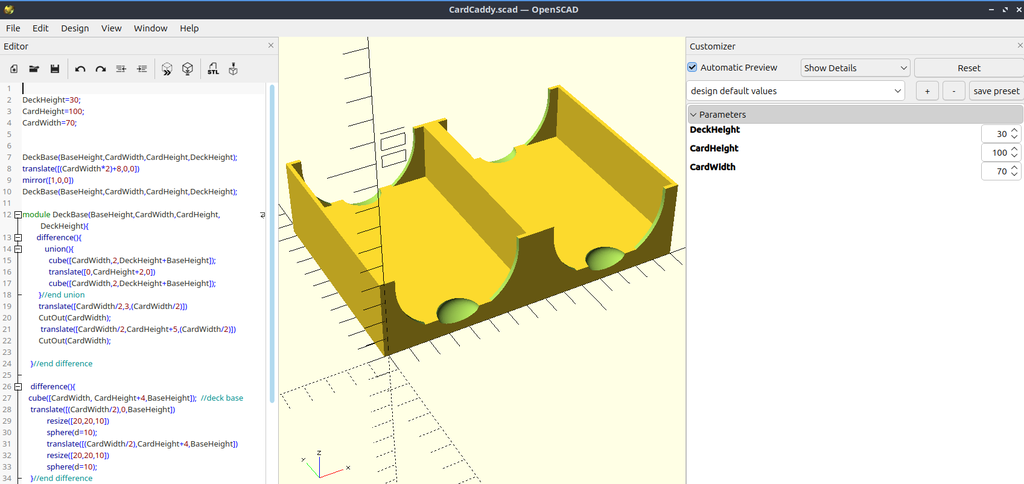The width and height of the screenshot is (1024, 484).
Task: Undo the last edit
Action: pyautogui.click(x=80, y=69)
